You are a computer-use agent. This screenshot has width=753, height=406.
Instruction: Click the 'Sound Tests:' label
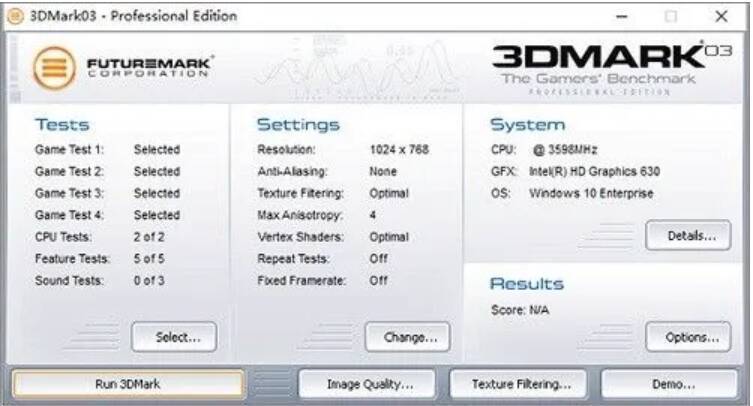click(69, 280)
